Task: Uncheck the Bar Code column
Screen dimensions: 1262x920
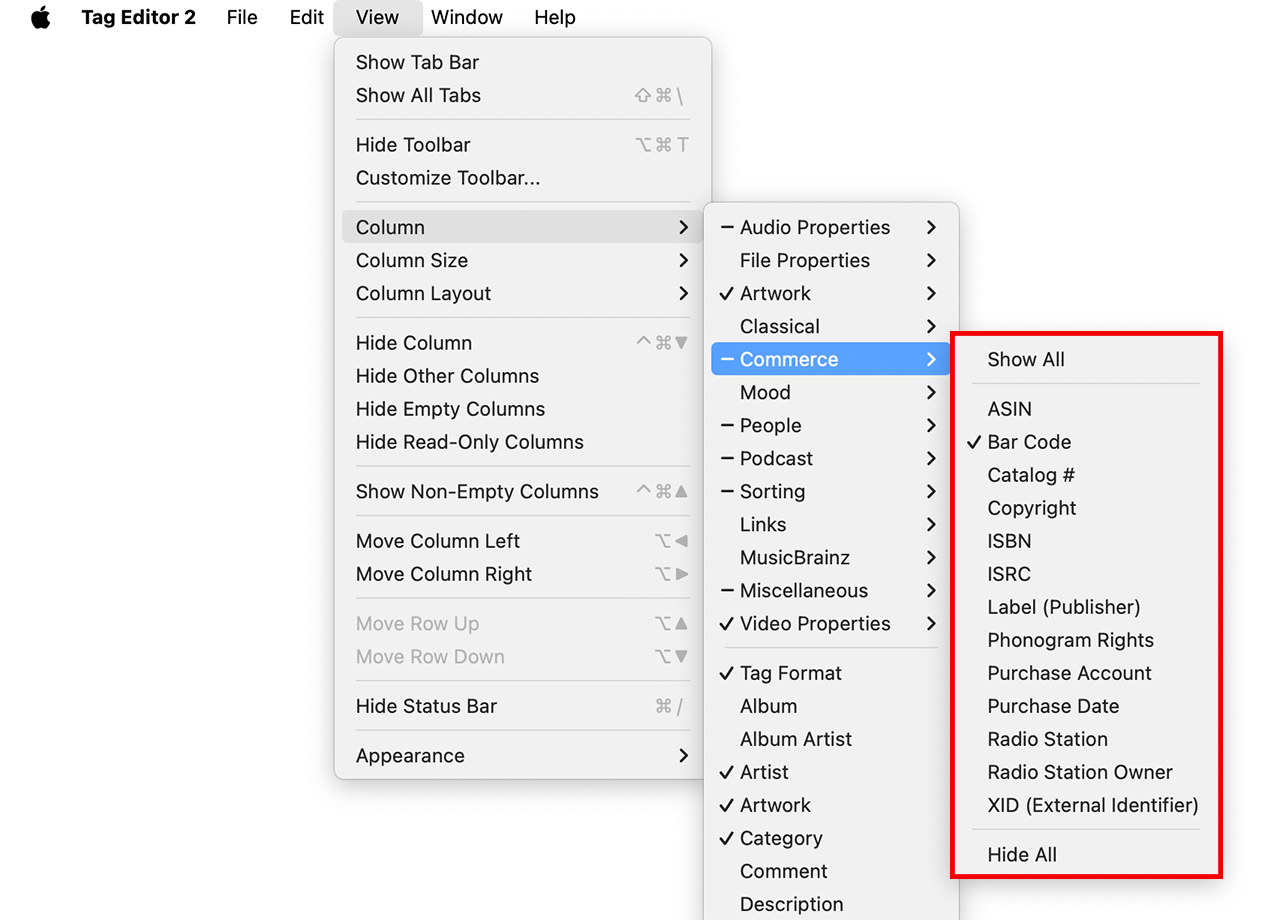Action: (x=1085, y=442)
